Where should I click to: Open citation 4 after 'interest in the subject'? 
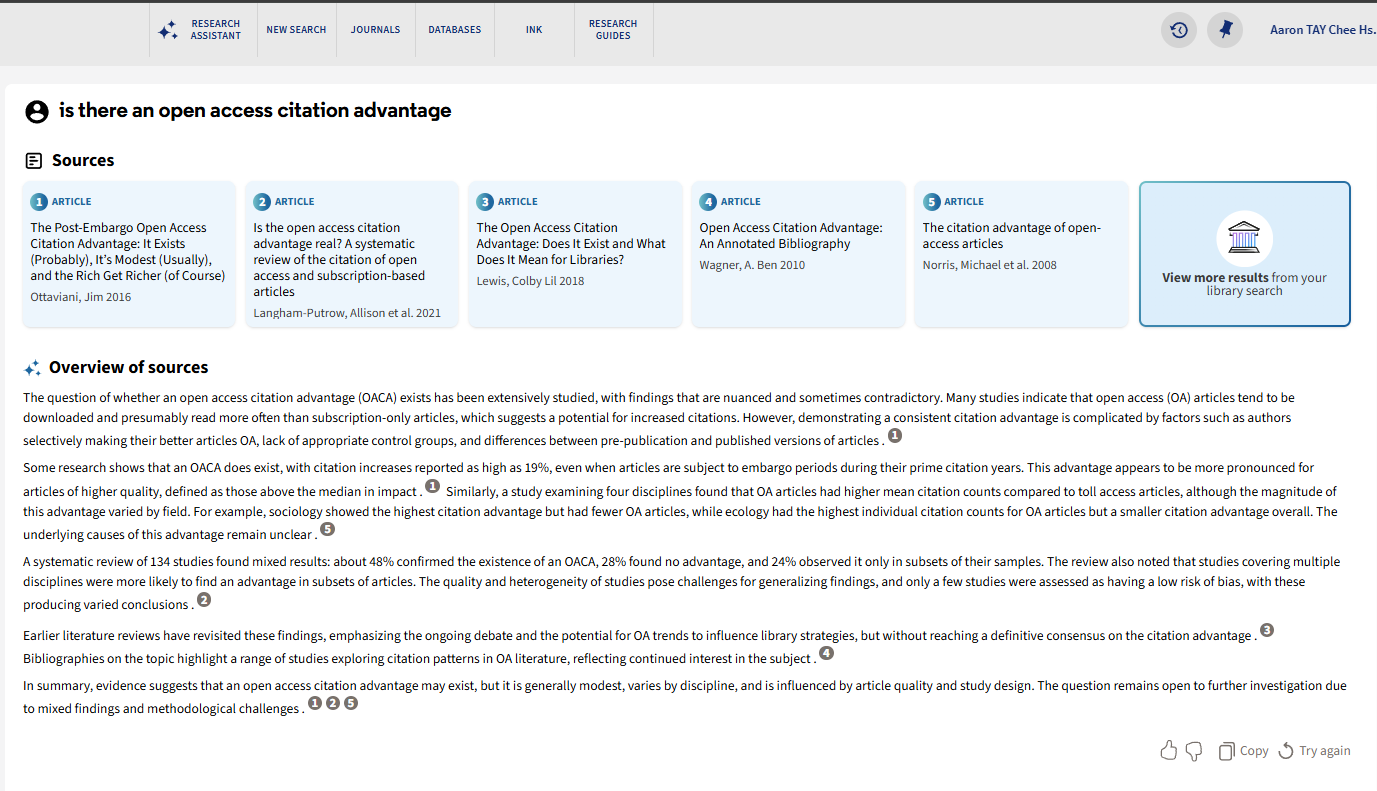826,654
